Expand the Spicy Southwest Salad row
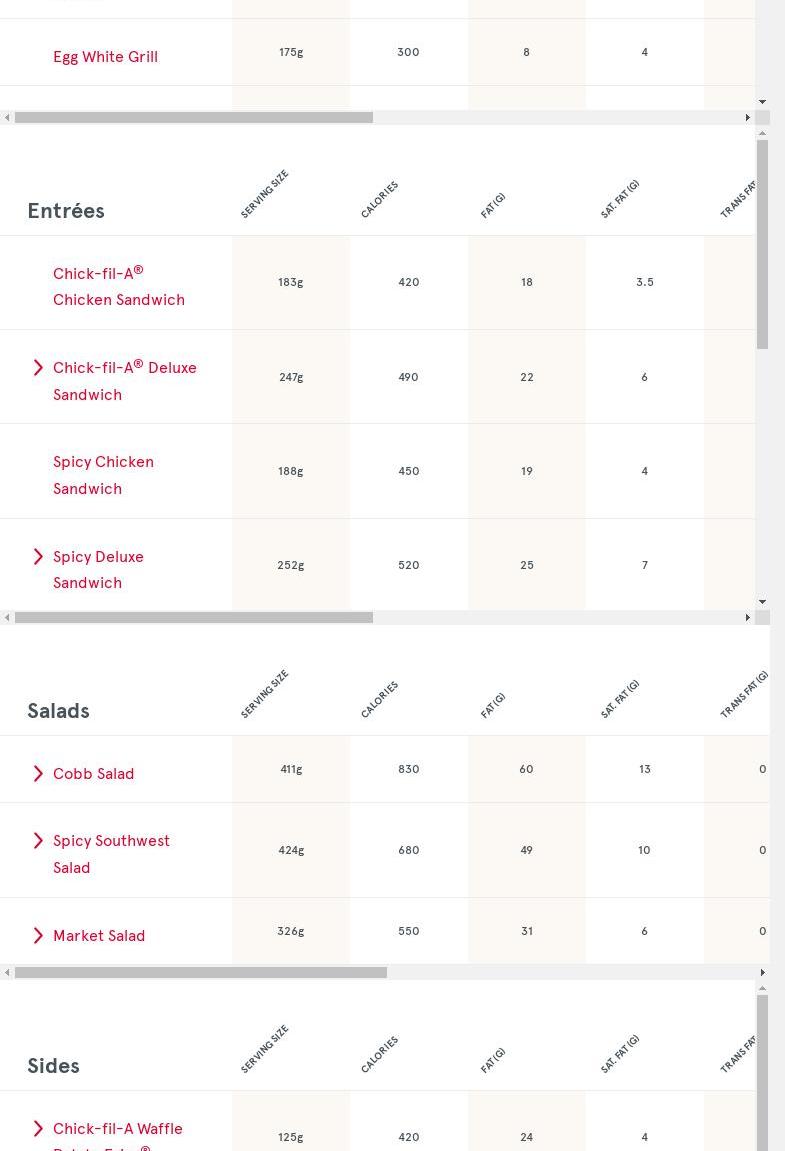Viewport: 785px width, 1151px height. (x=38, y=841)
